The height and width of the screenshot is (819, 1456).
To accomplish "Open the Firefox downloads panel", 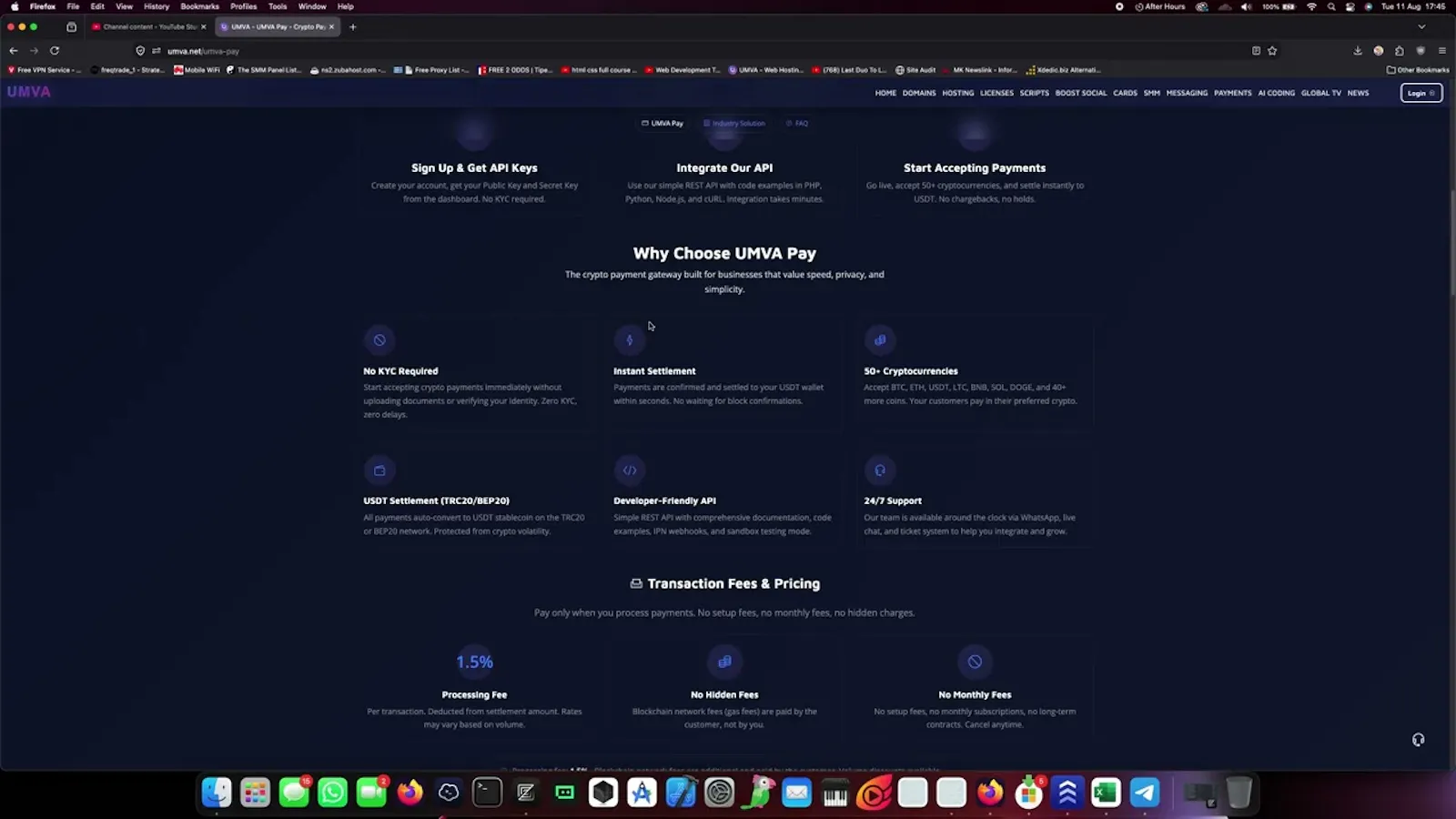I will (x=1358, y=51).
